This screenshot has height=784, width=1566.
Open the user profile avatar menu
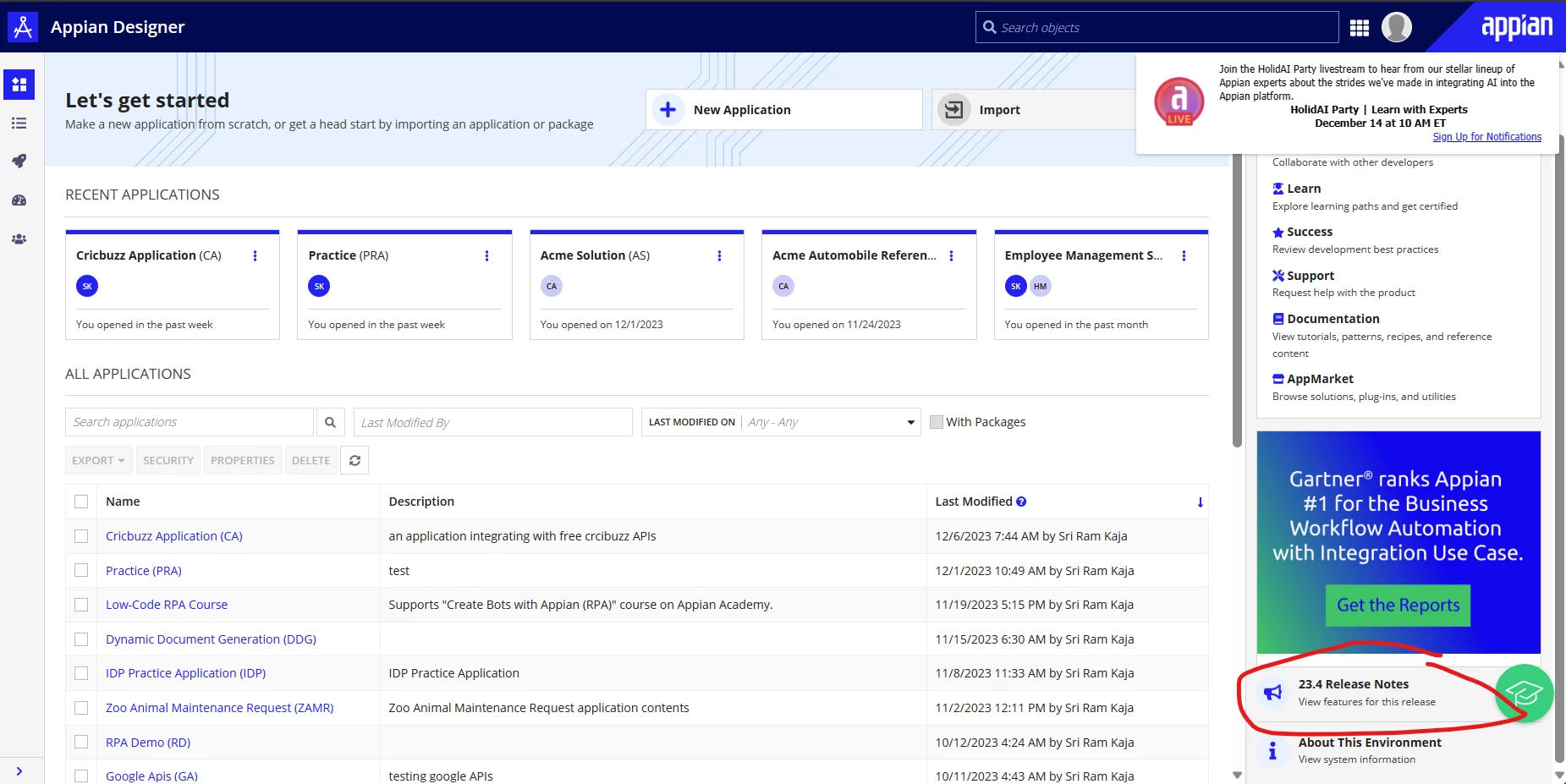(x=1397, y=27)
